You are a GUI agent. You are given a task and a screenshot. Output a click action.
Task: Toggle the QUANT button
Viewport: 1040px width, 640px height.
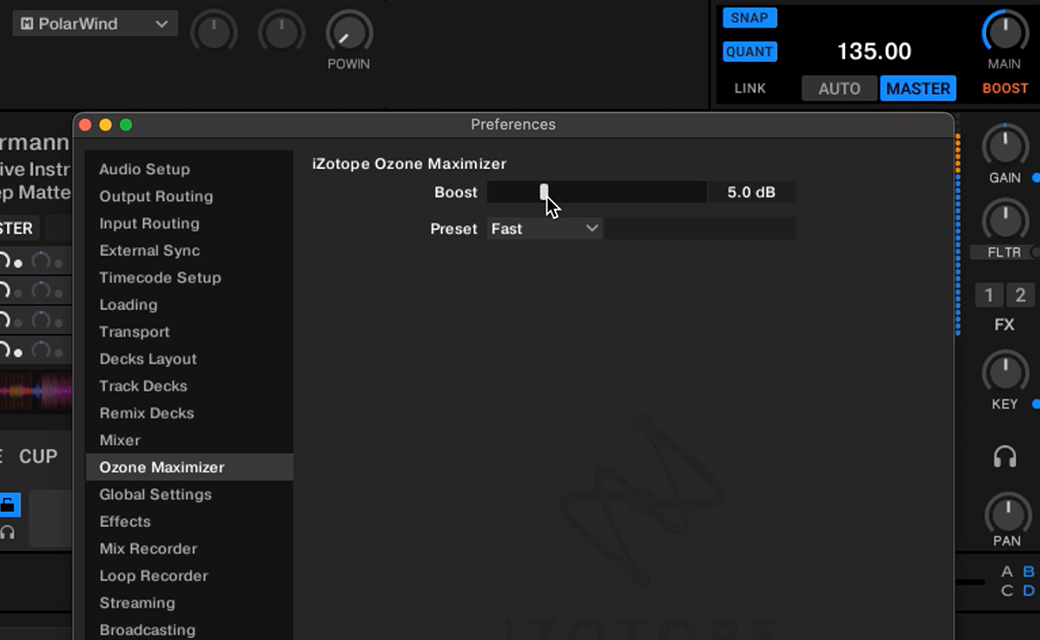(x=749, y=52)
